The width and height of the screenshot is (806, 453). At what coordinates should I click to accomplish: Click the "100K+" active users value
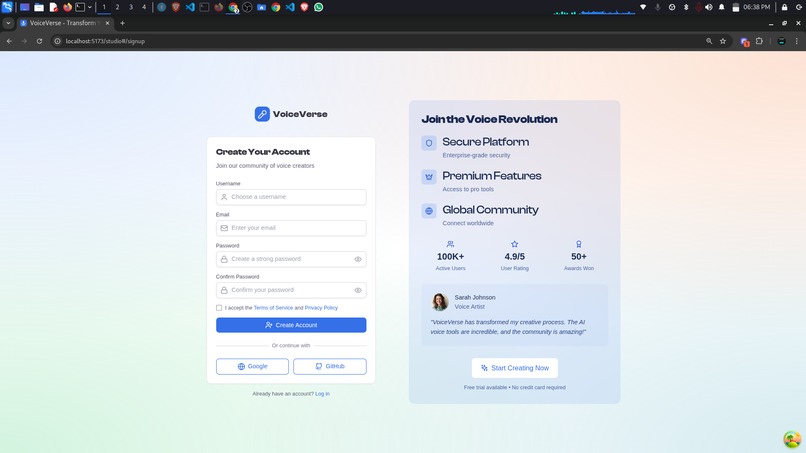450,257
